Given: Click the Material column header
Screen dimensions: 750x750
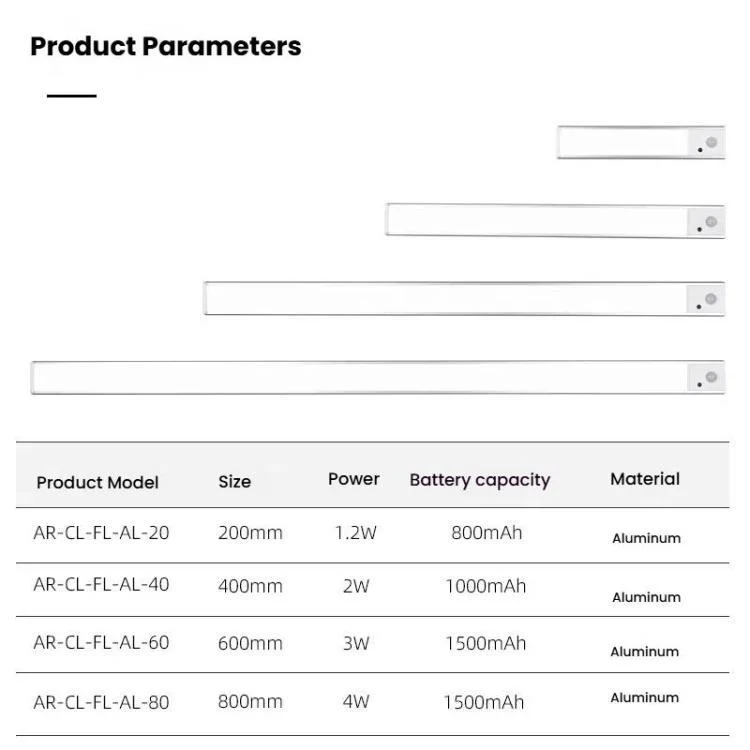Looking at the screenshot, I should [645, 479].
